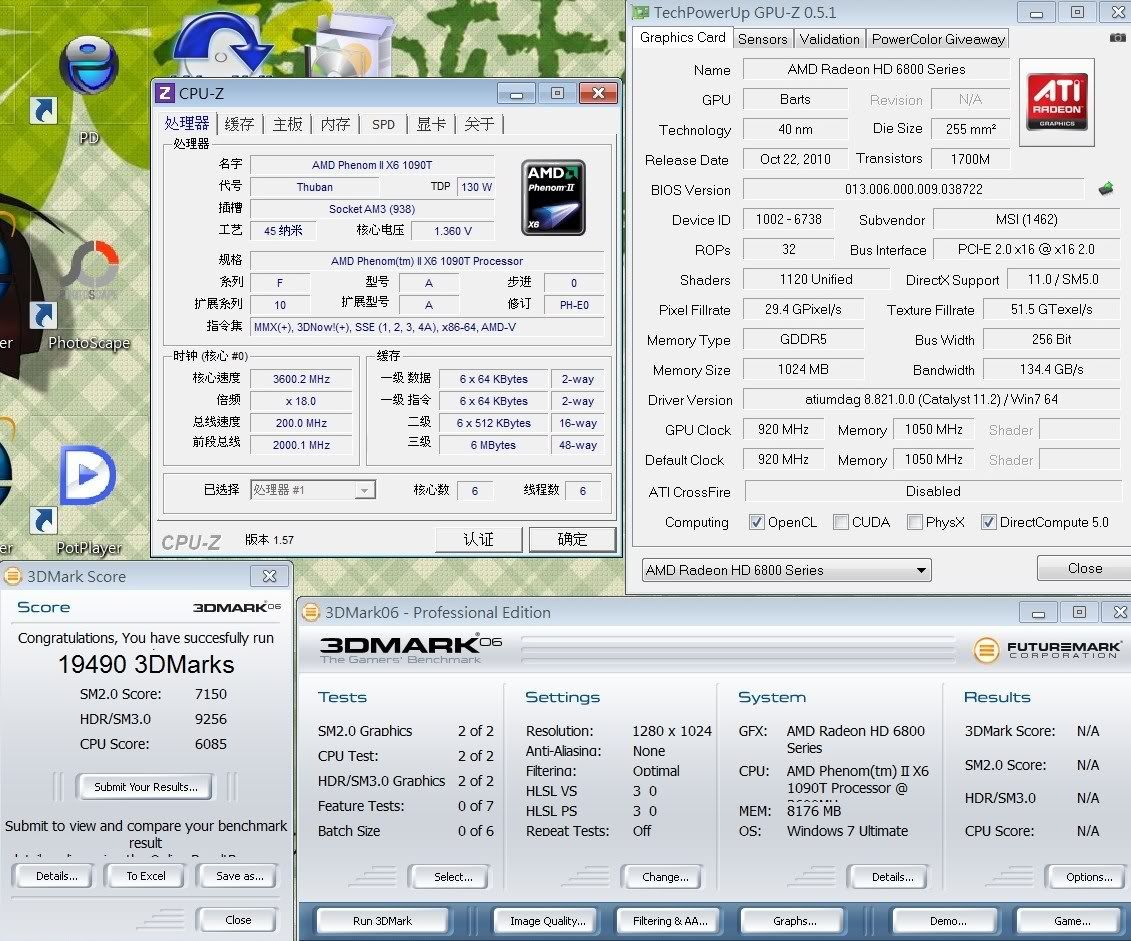The width and height of the screenshot is (1131, 941).
Task: Click the Save as button
Action: (x=239, y=876)
